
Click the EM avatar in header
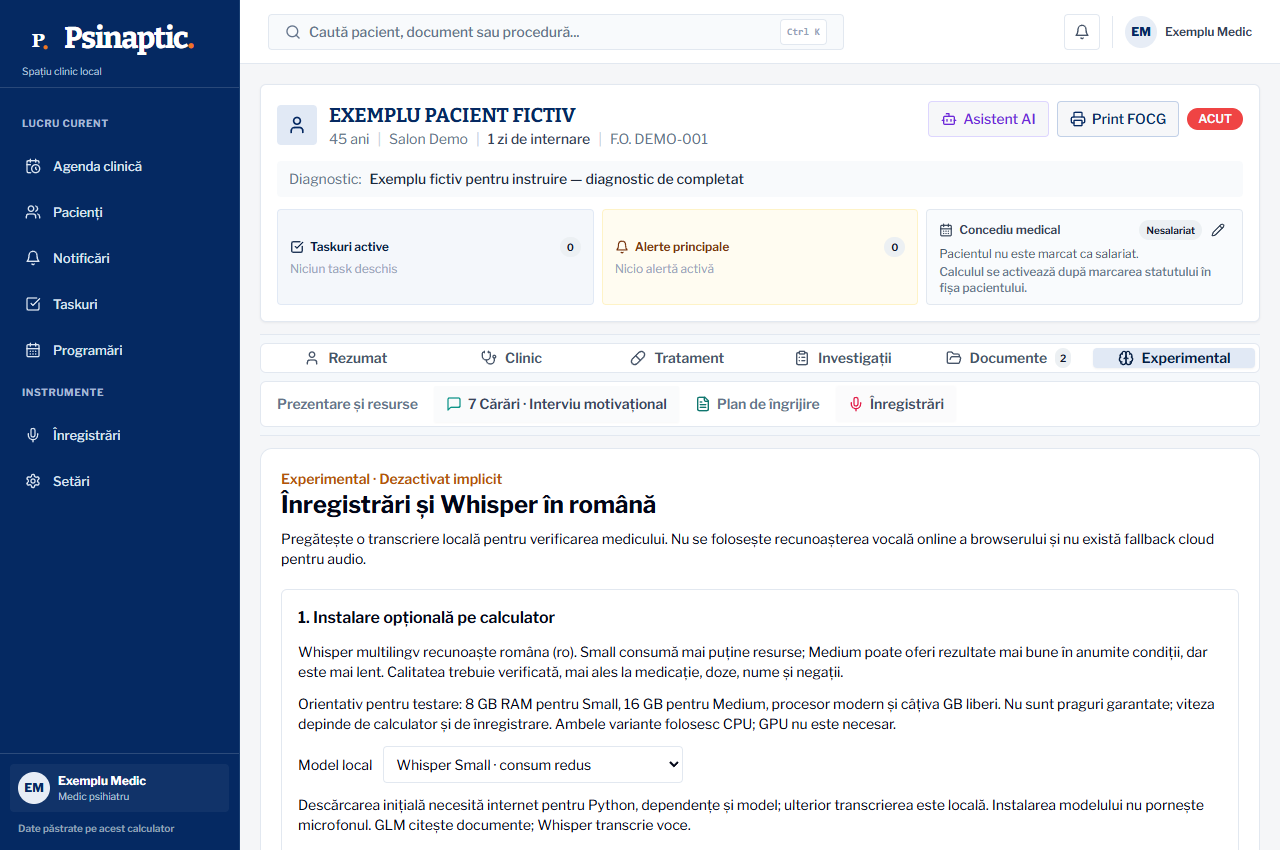(1141, 32)
